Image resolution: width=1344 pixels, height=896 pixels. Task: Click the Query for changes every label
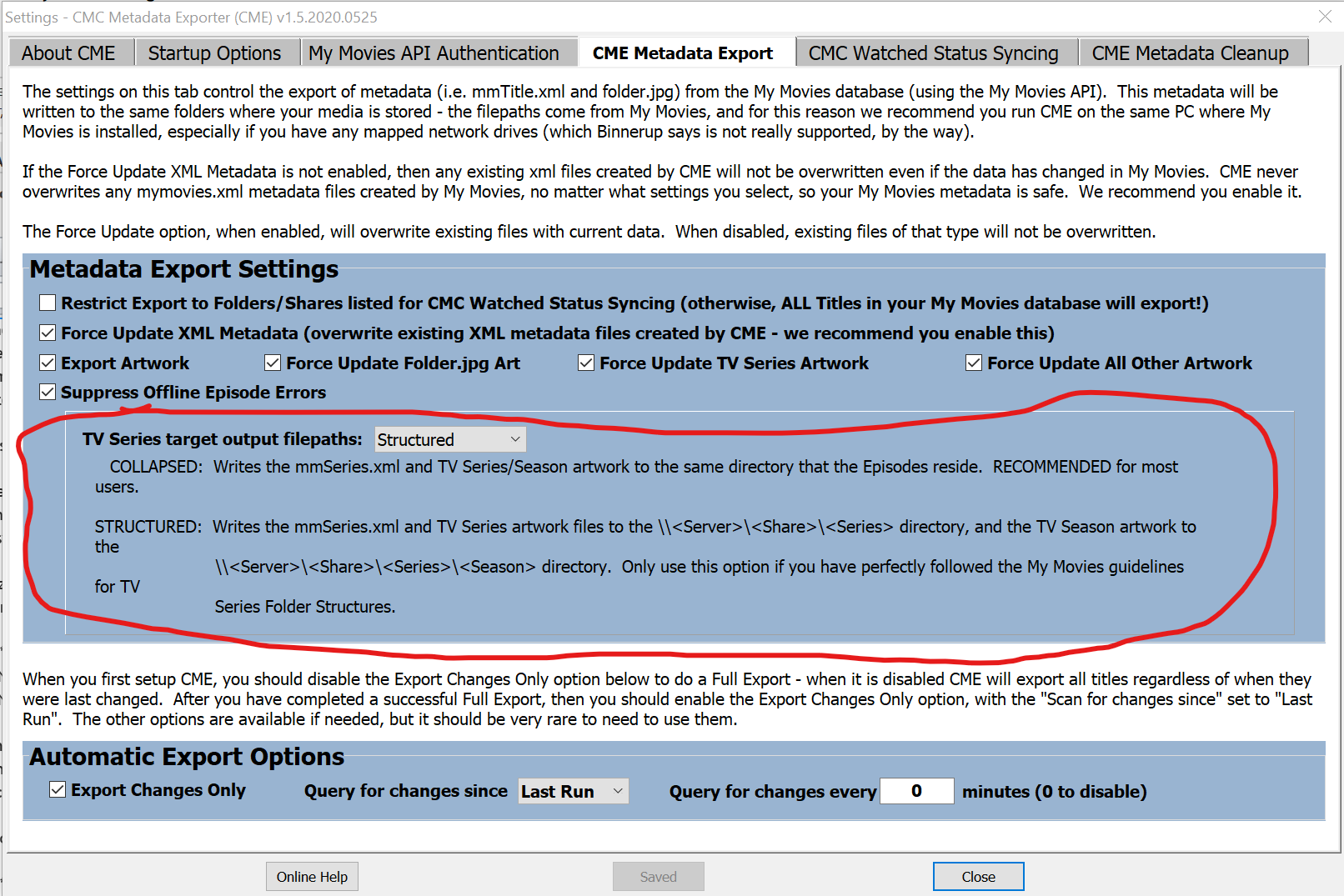point(773,792)
